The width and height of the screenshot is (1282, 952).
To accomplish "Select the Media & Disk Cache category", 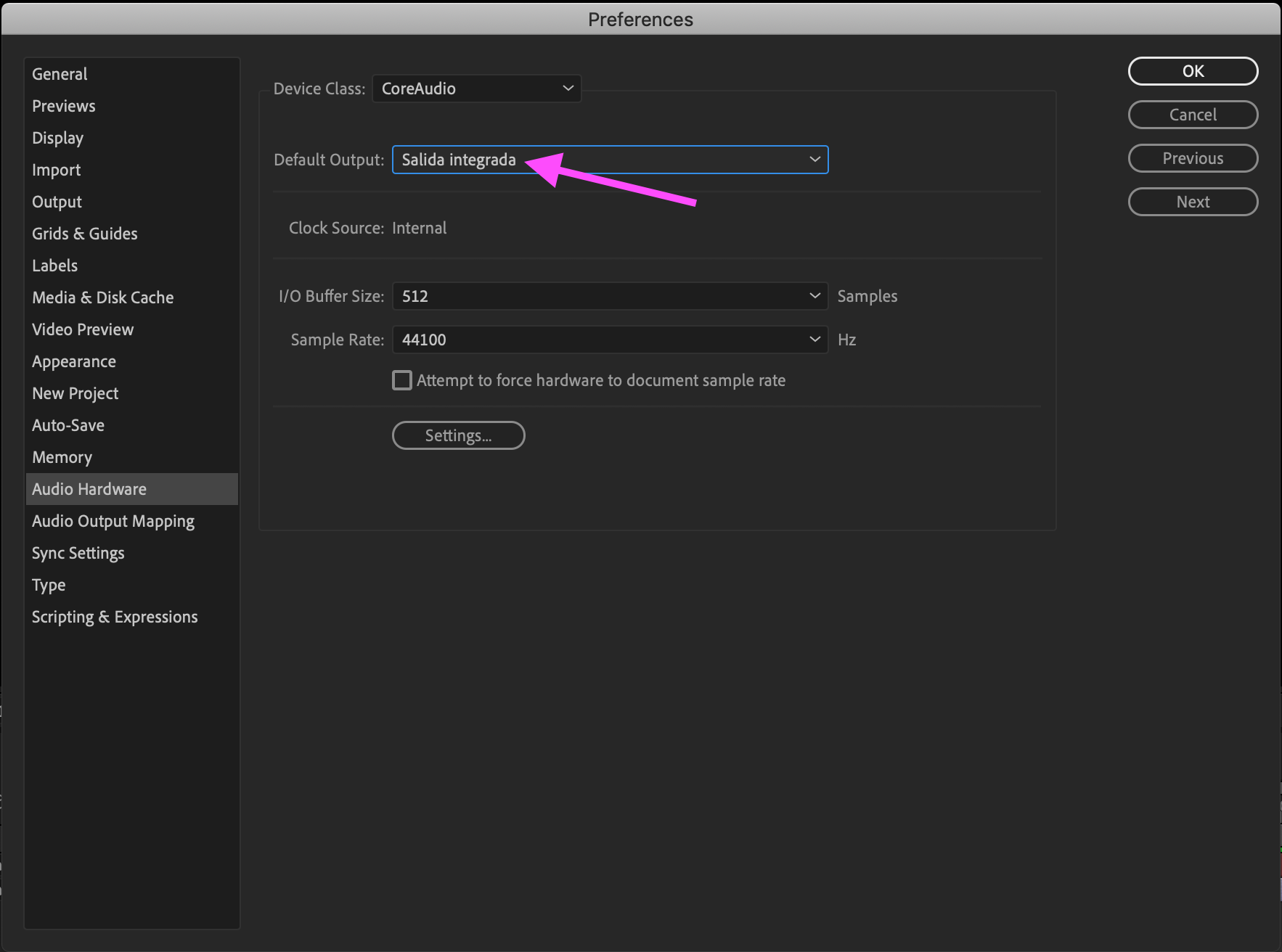I will click(x=102, y=297).
